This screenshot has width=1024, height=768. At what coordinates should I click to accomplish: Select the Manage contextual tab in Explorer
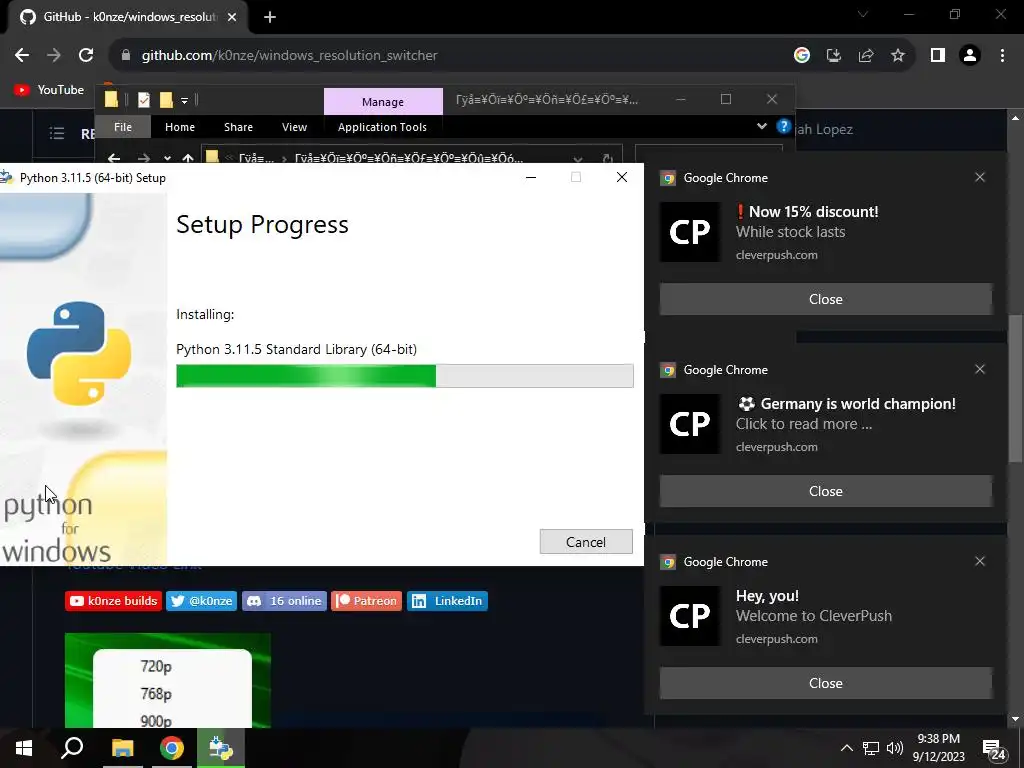[x=383, y=102]
